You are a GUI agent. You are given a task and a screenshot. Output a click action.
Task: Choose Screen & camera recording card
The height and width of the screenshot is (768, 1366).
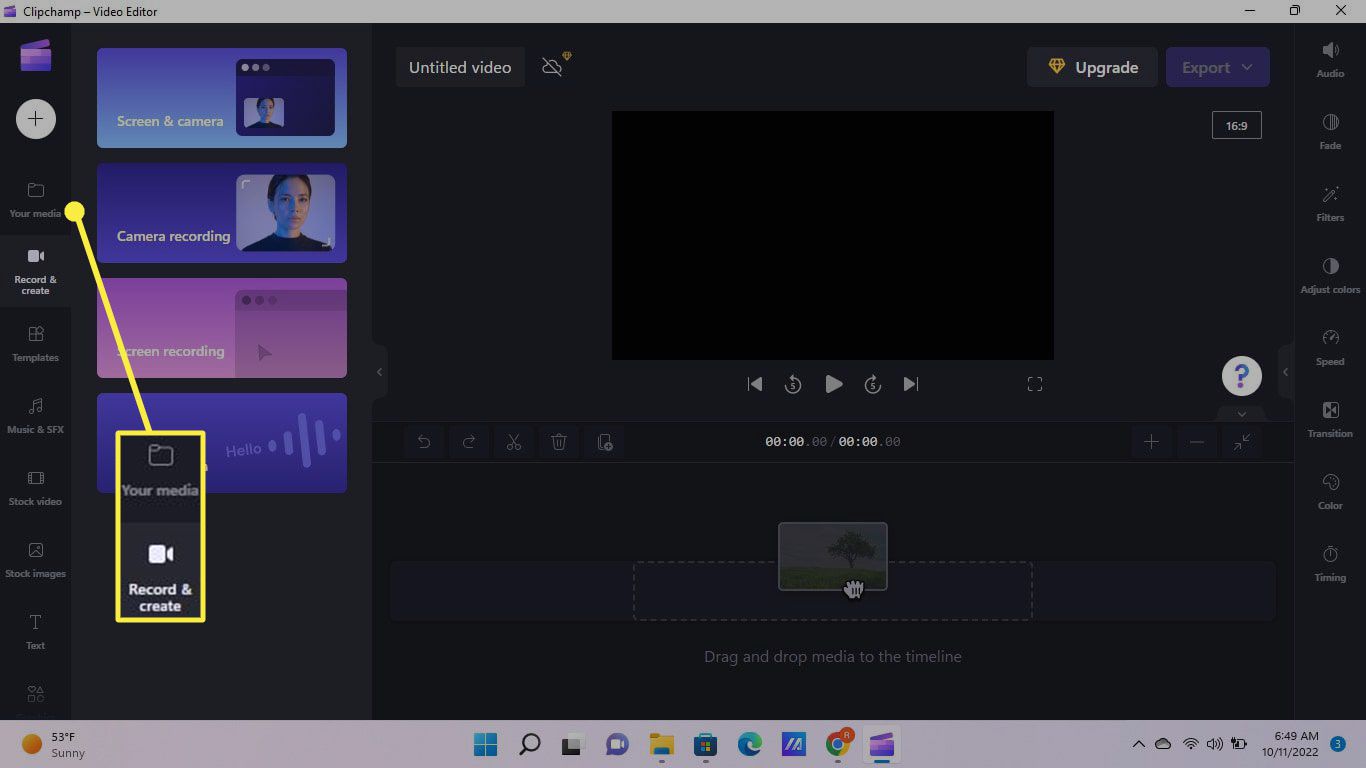pos(222,98)
